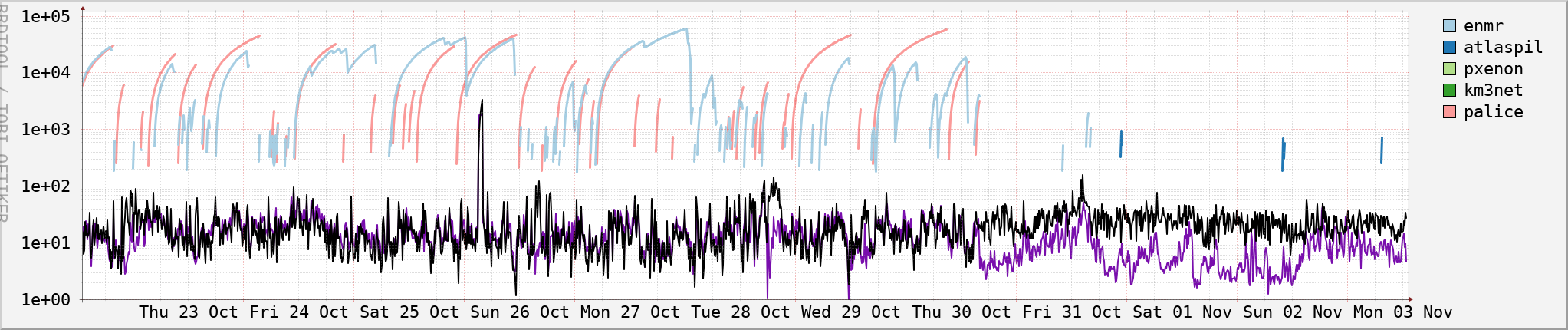Click the pink palice legend swatch
The width and height of the screenshot is (1568, 330).
(1449, 112)
